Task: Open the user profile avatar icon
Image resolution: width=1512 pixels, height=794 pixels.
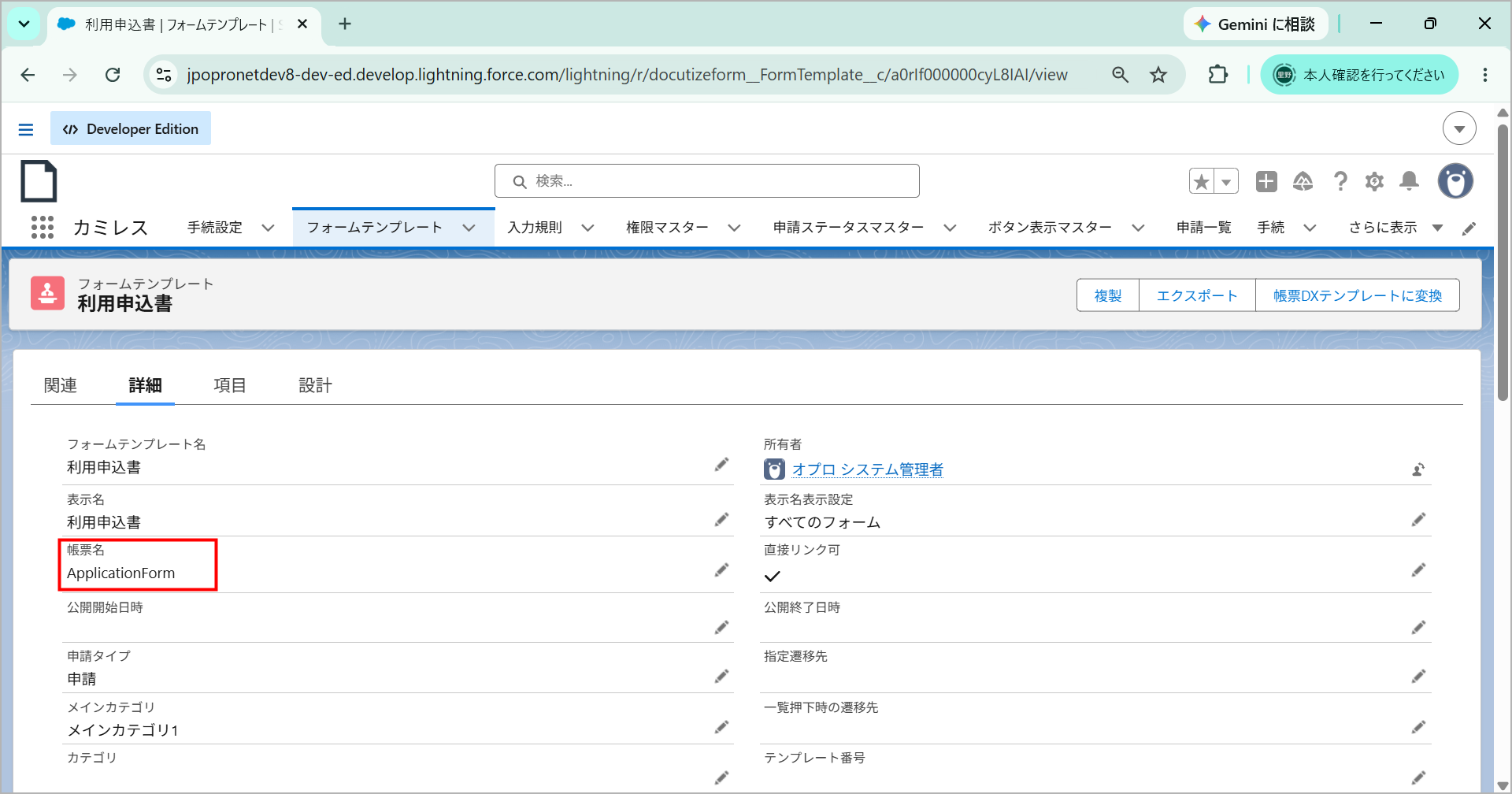Action: click(1455, 181)
